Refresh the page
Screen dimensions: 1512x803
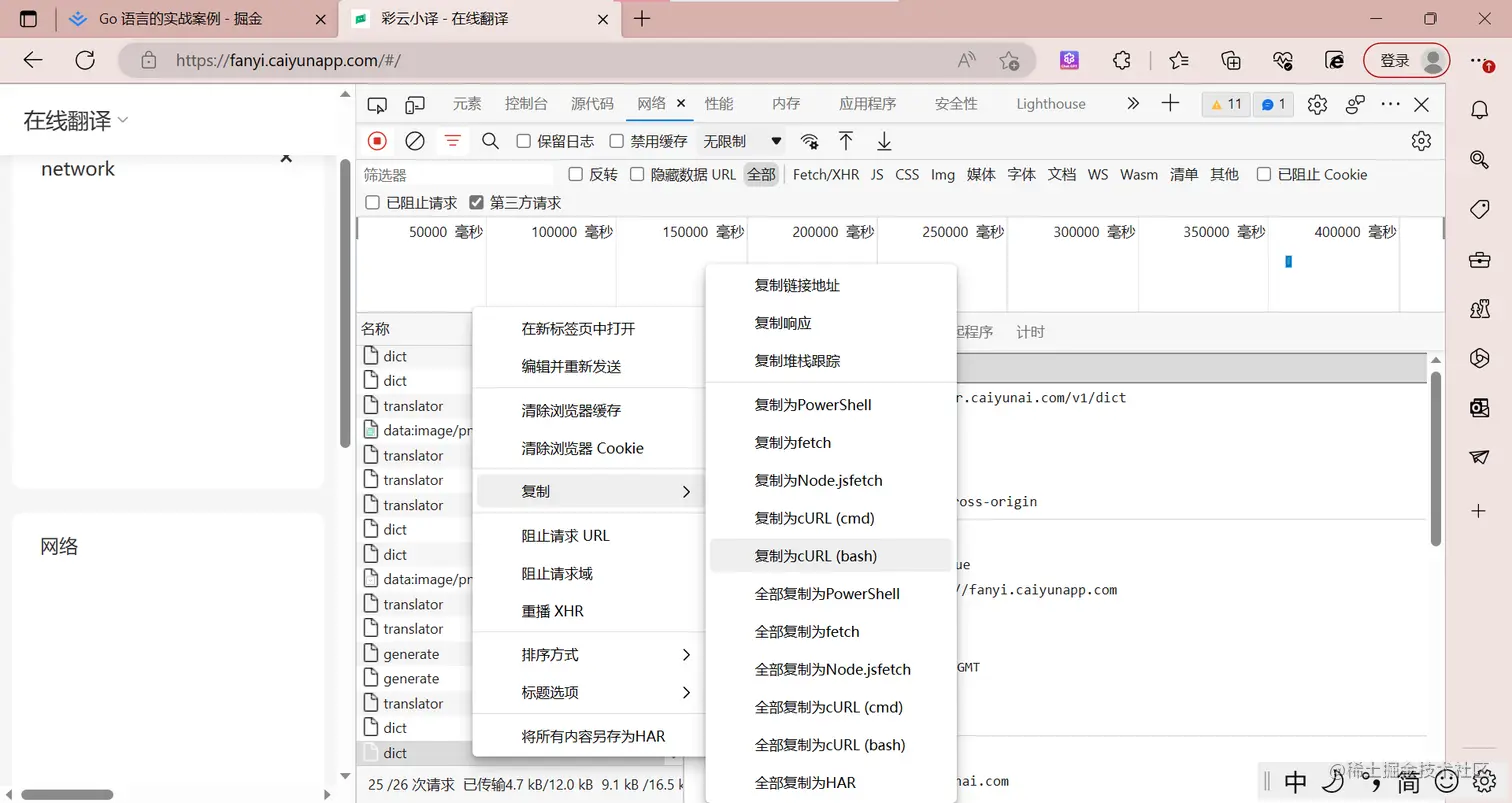point(85,60)
